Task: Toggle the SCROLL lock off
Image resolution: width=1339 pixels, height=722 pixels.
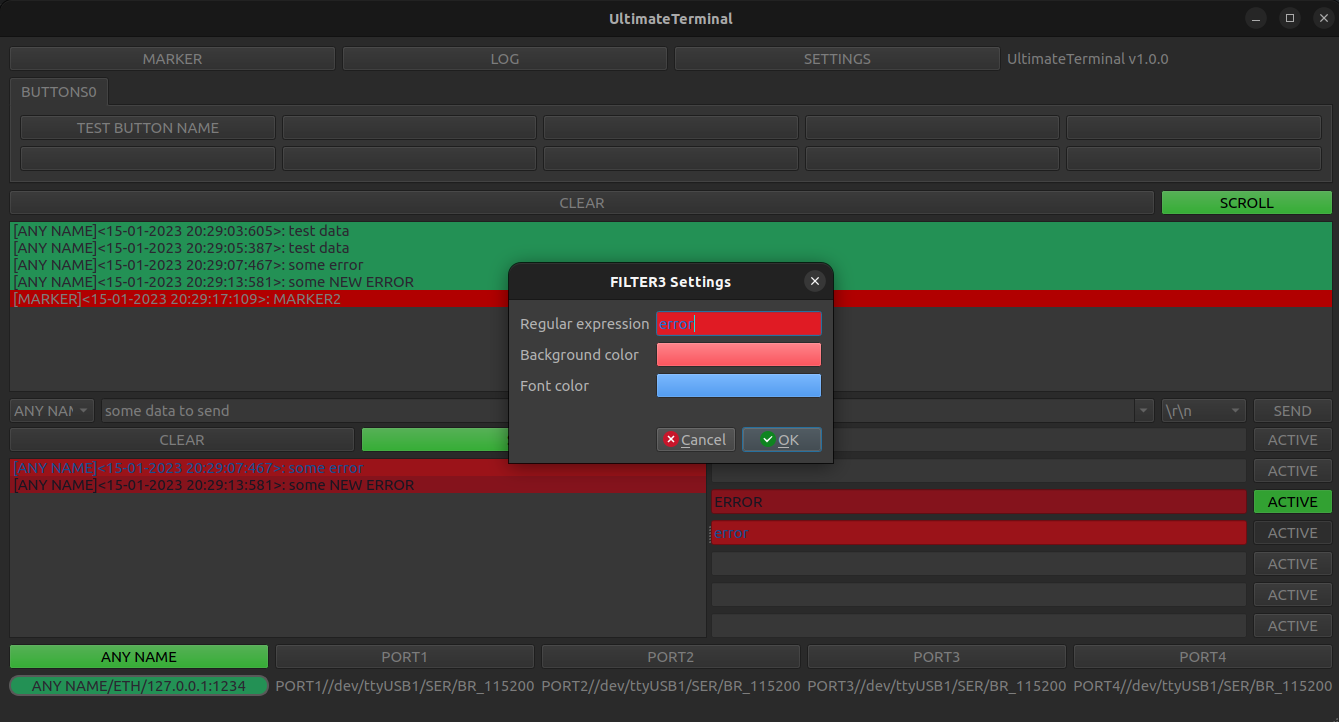Action: (x=1246, y=202)
